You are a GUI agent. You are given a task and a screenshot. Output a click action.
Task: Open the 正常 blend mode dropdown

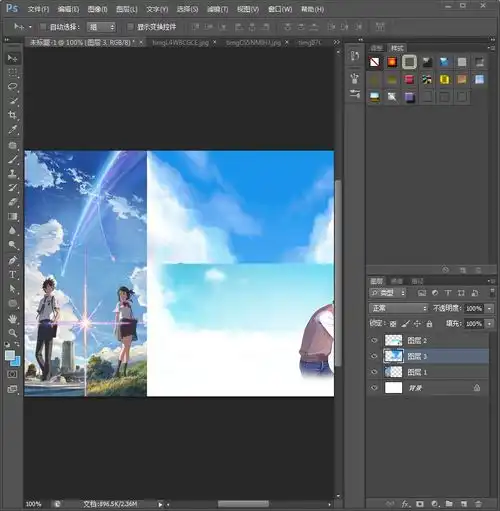pos(398,308)
